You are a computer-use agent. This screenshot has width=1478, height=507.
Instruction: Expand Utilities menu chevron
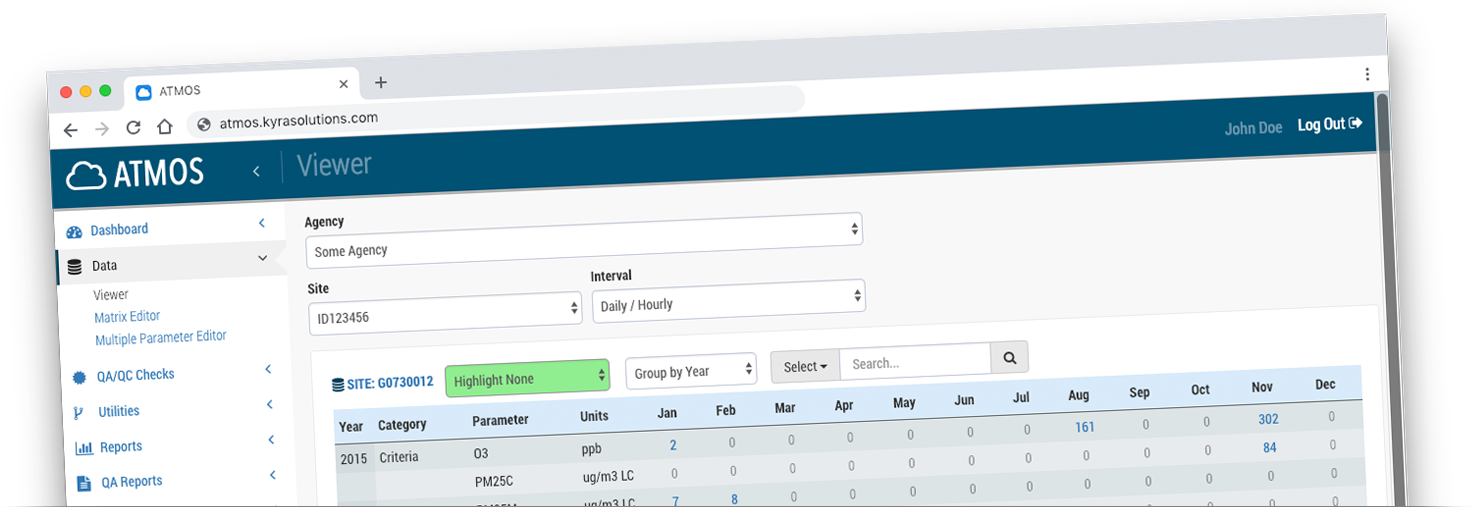[x=269, y=404]
